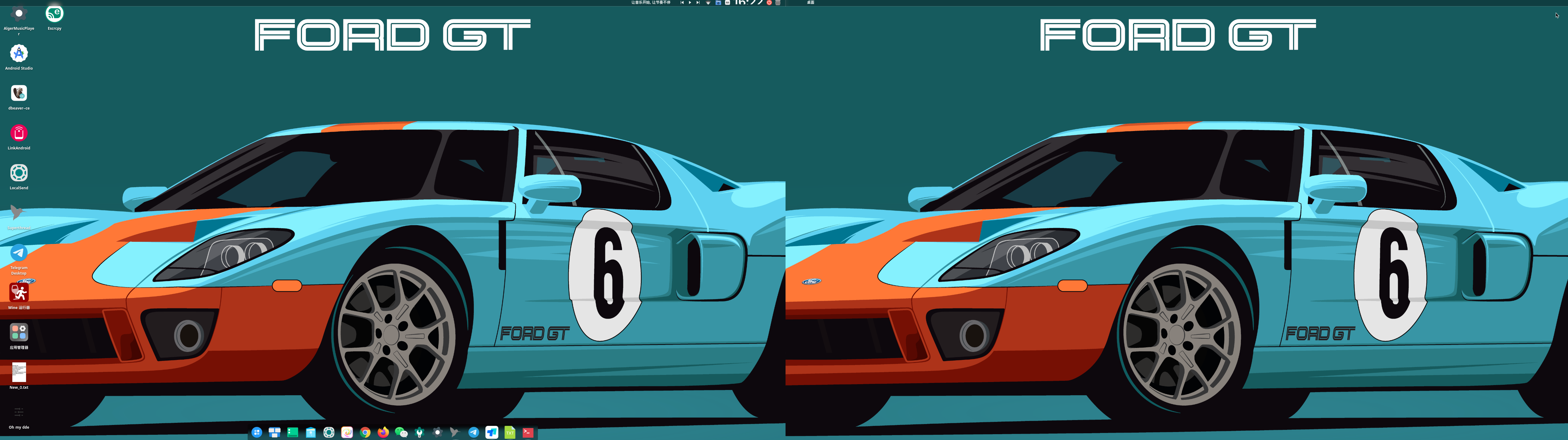The image size is (1568, 440).
Task: Open Telegram from the dock
Action: point(473,432)
